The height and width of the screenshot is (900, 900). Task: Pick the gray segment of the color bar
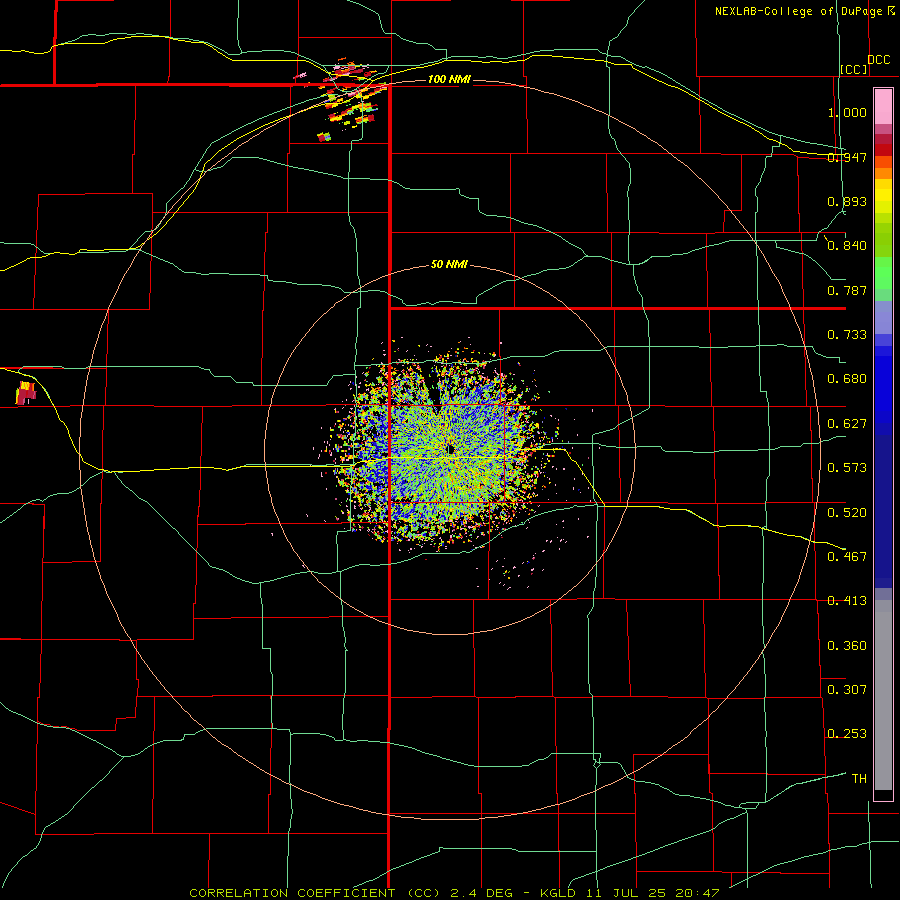click(x=883, y=695)
